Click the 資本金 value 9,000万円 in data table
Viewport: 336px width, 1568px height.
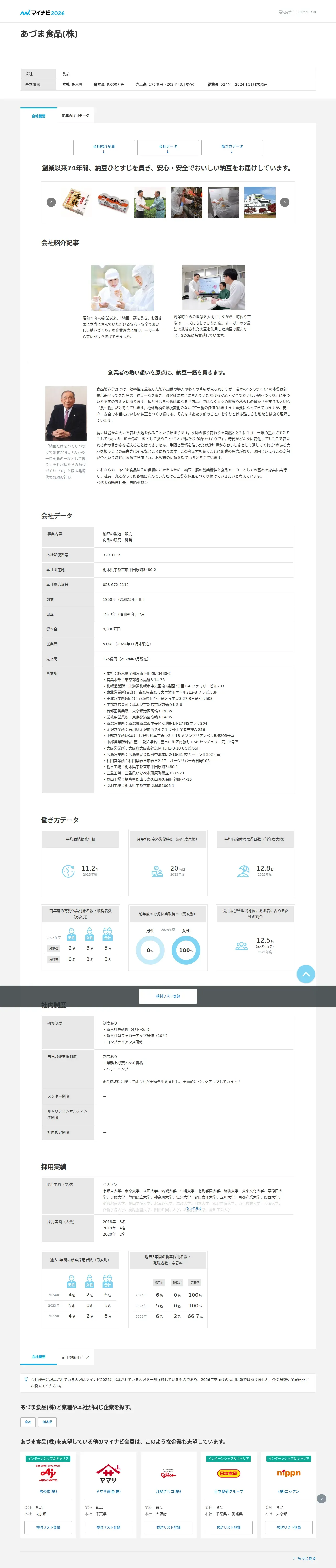(x=111, y=629)
